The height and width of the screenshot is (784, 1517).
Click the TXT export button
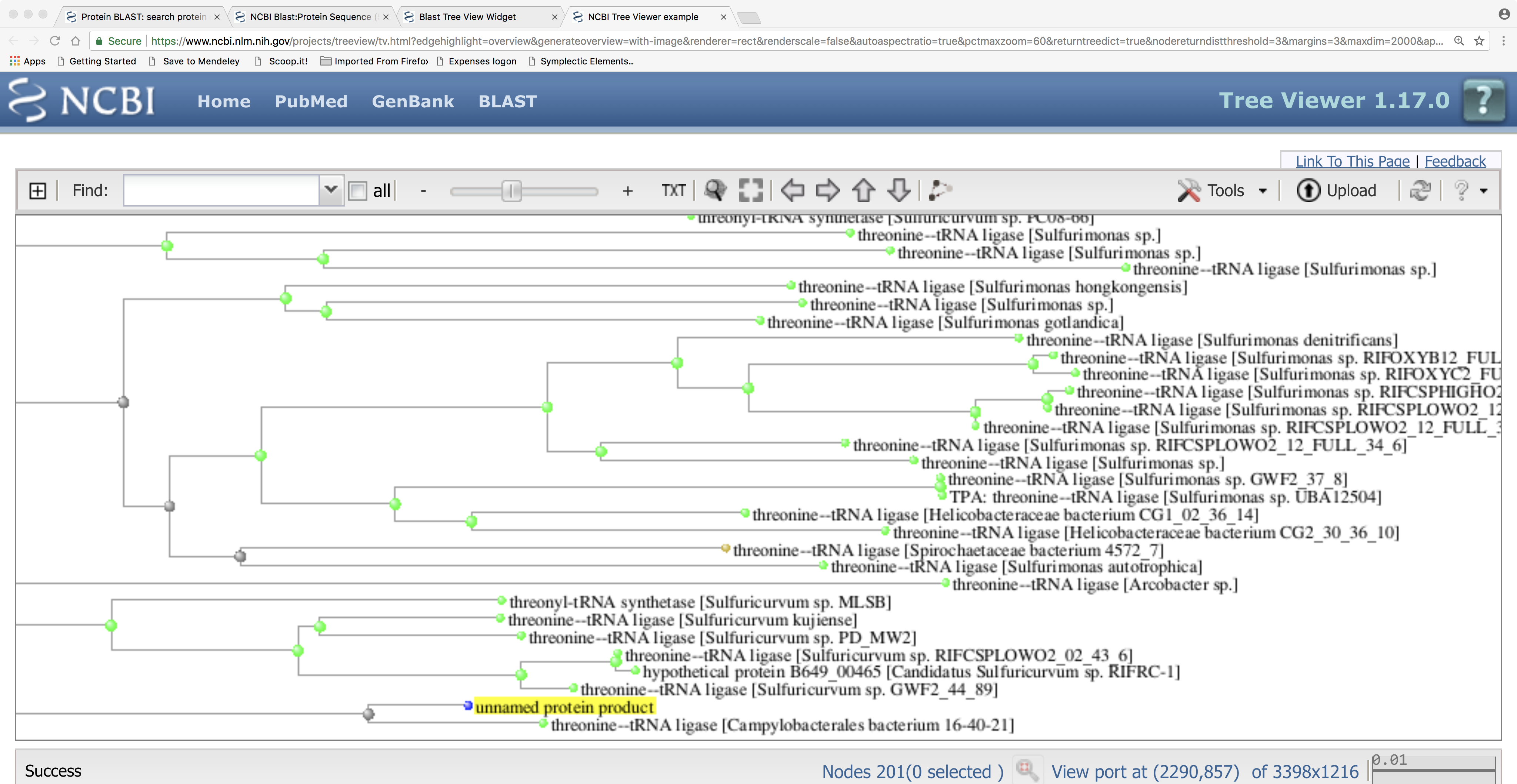(673, 191)
